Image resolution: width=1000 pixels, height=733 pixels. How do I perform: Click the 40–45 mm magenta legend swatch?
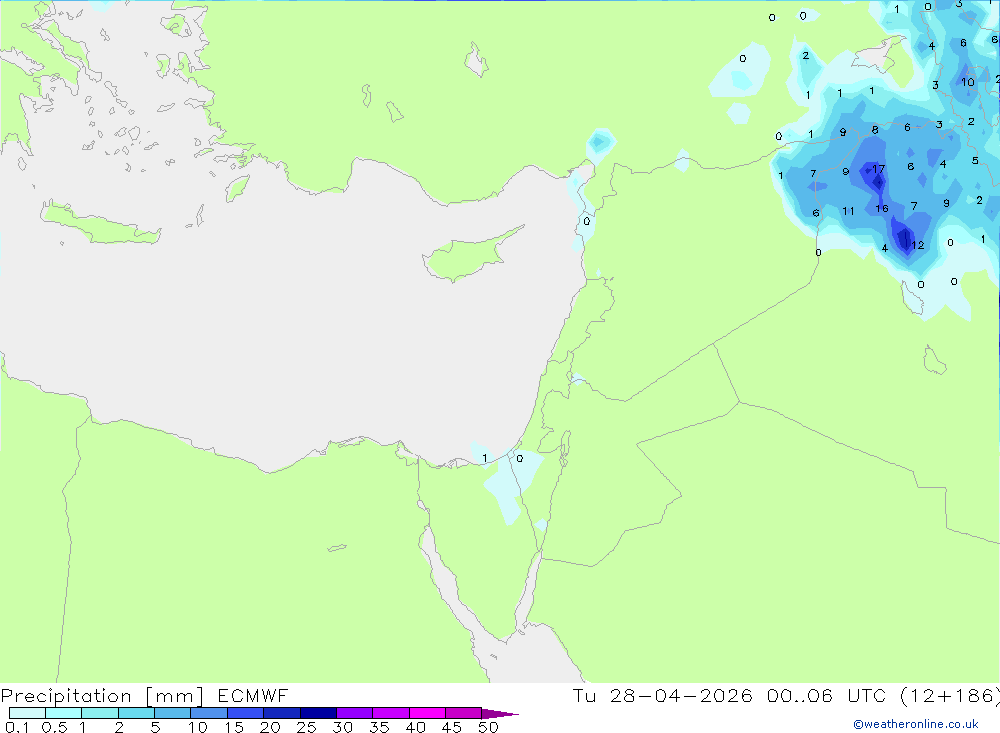[427, 713]
